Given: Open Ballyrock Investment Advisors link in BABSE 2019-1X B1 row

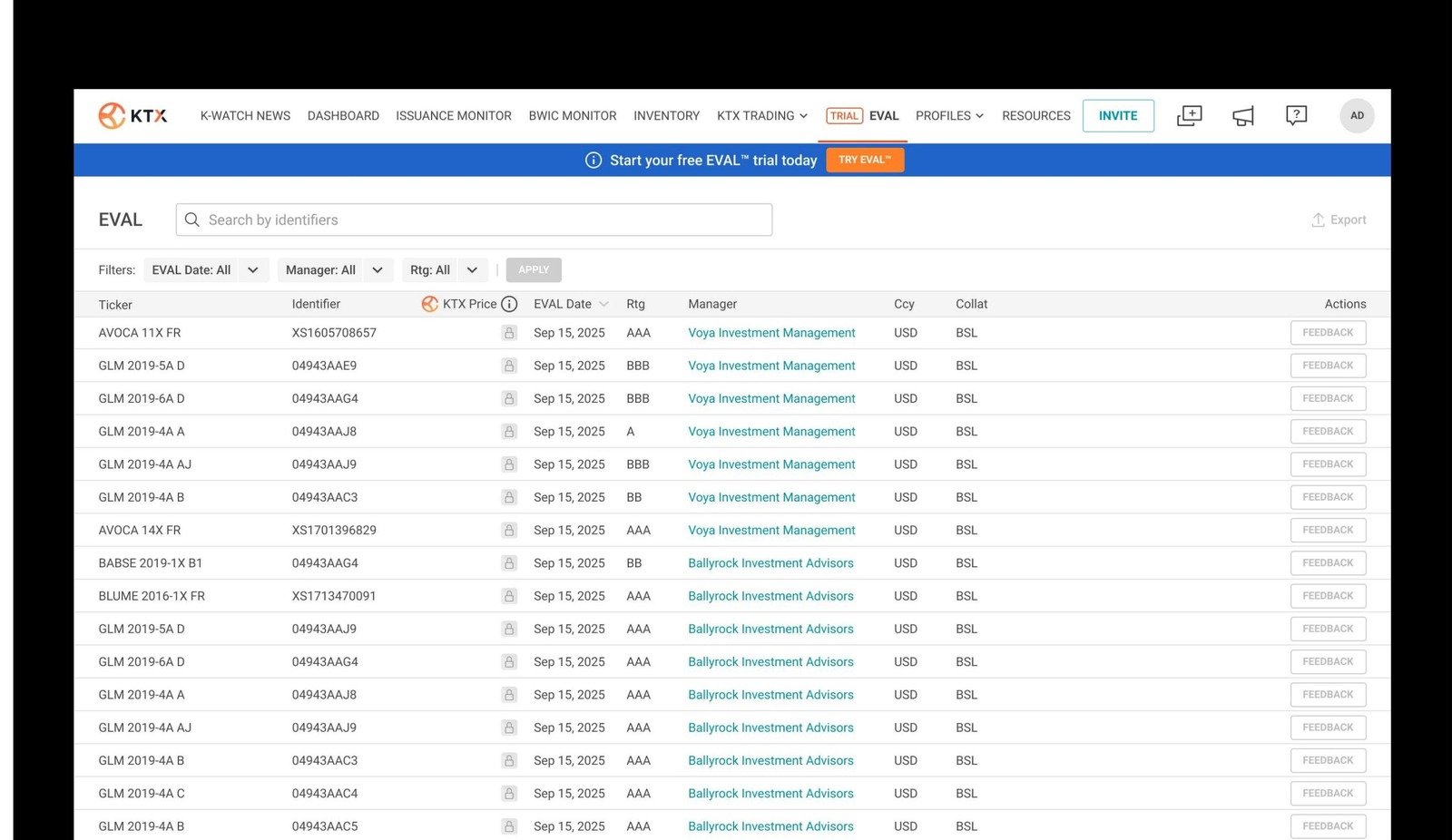Looking at the screenshot, I should pyautogui.click(x=770, y=563).
